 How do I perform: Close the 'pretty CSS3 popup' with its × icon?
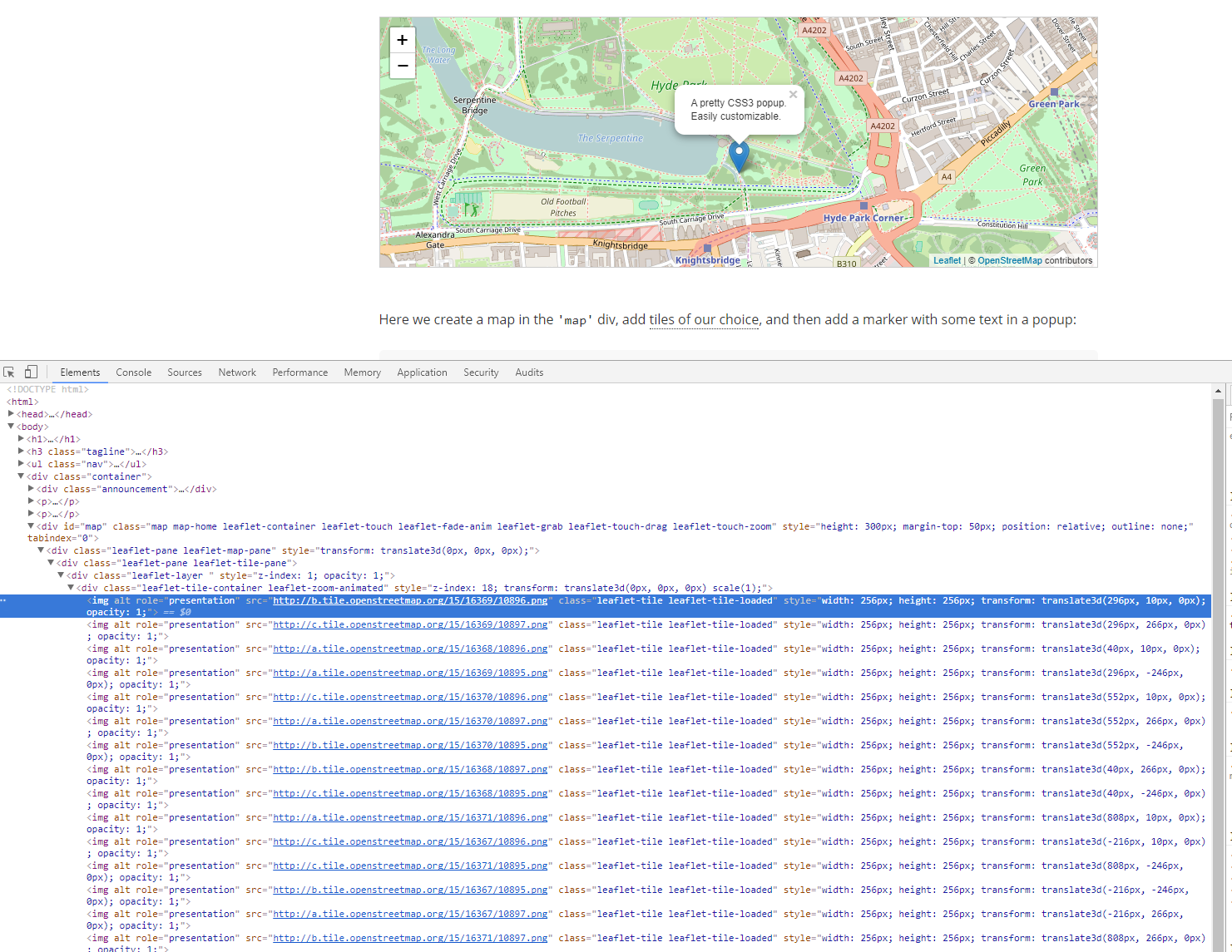point(792,94)
